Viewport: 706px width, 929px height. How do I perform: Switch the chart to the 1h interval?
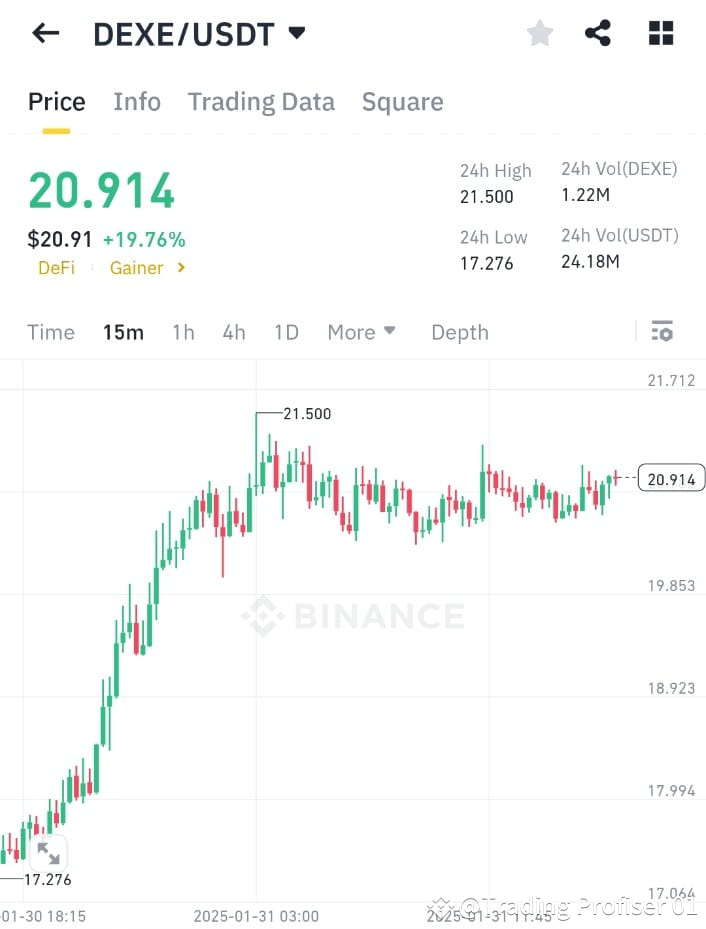pyautogui.click(x=183, y=331)
